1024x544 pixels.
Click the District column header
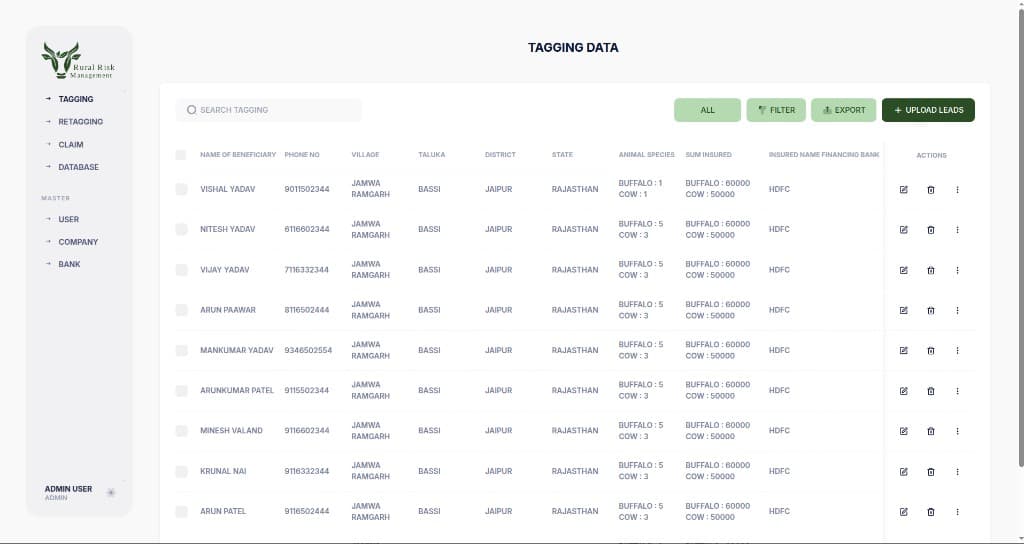500,155
